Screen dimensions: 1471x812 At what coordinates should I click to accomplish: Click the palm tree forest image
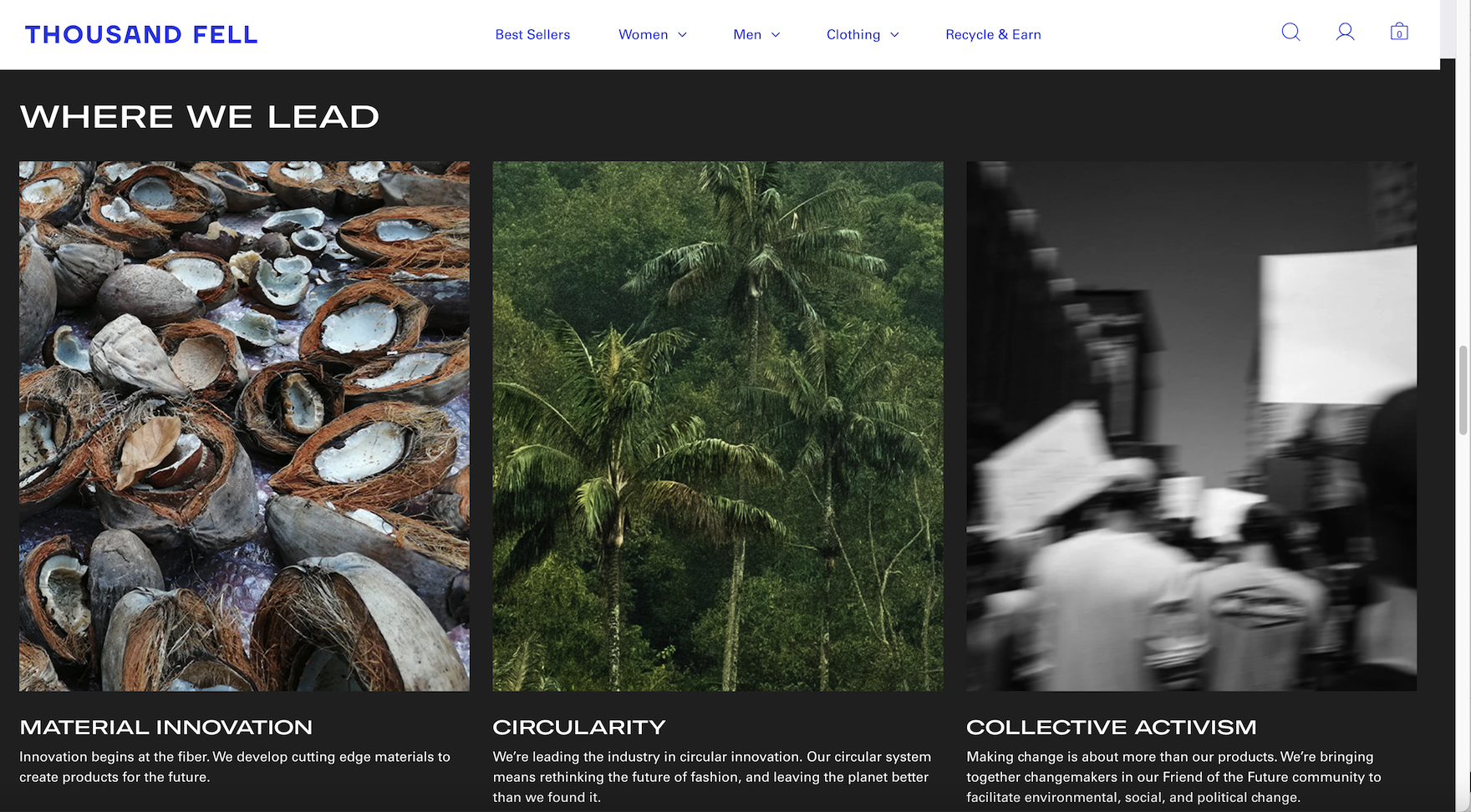tap(718, 426)
